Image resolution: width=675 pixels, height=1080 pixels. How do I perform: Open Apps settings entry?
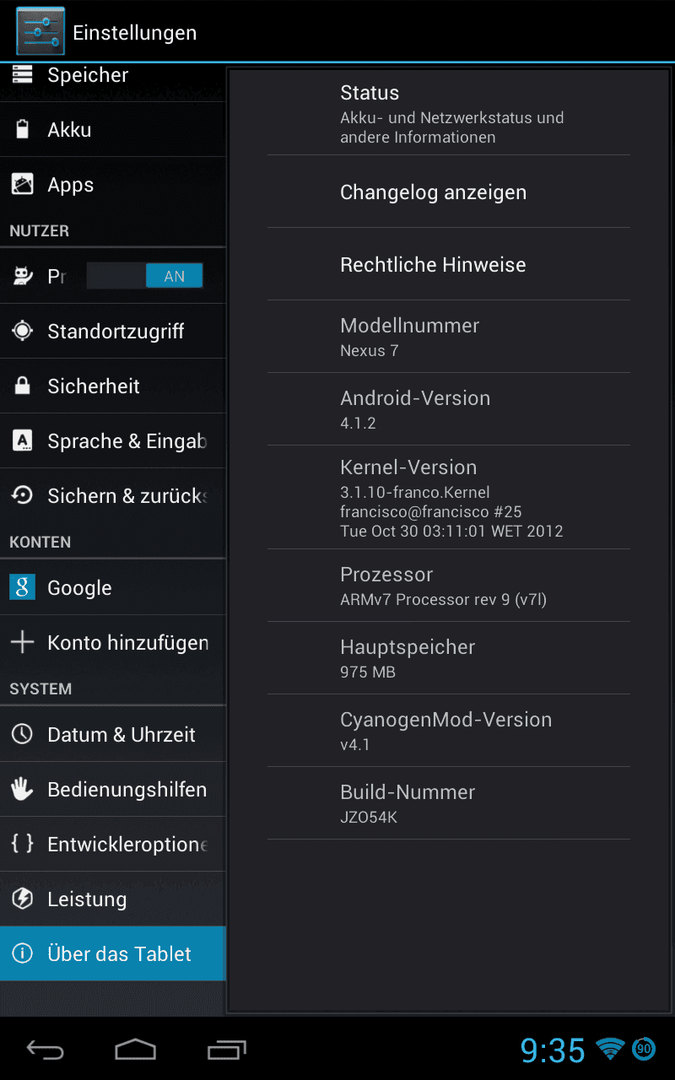113,185
